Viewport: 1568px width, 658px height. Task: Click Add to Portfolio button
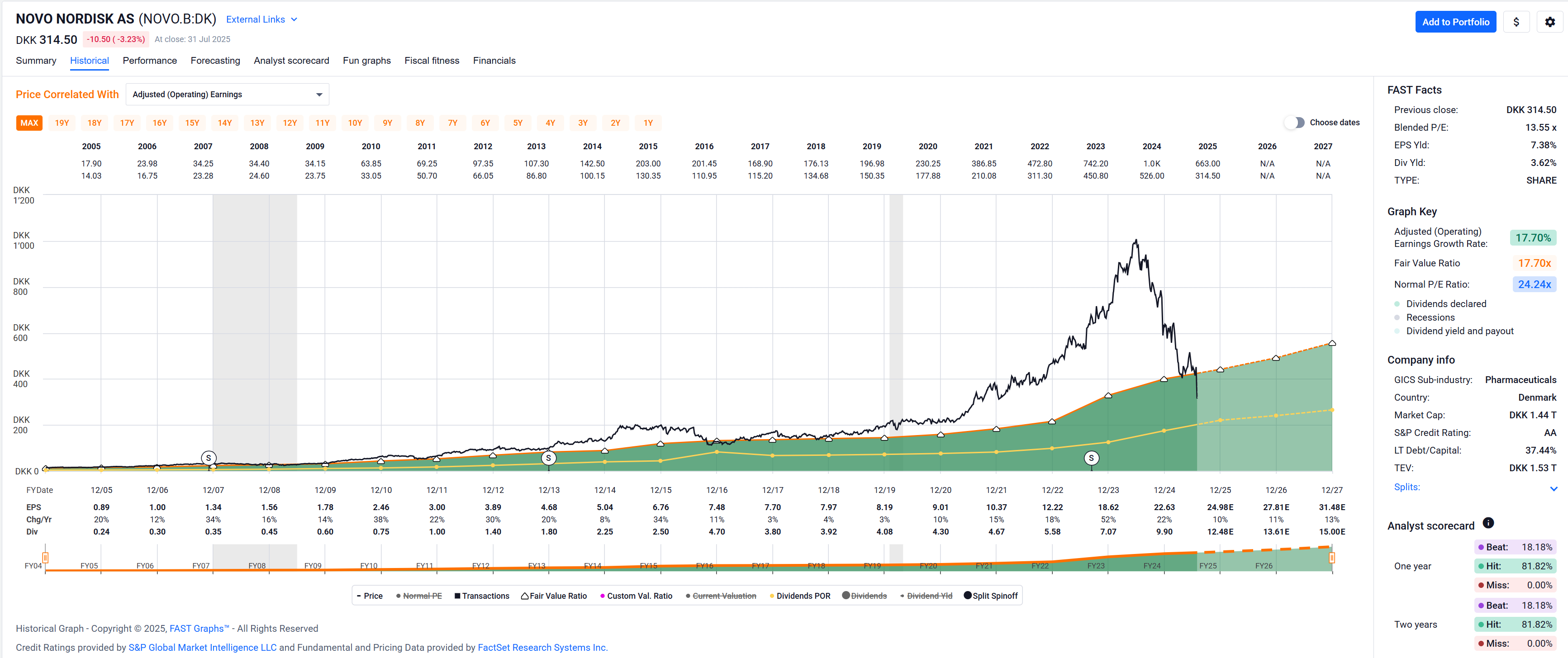(x=1455, y=22)
